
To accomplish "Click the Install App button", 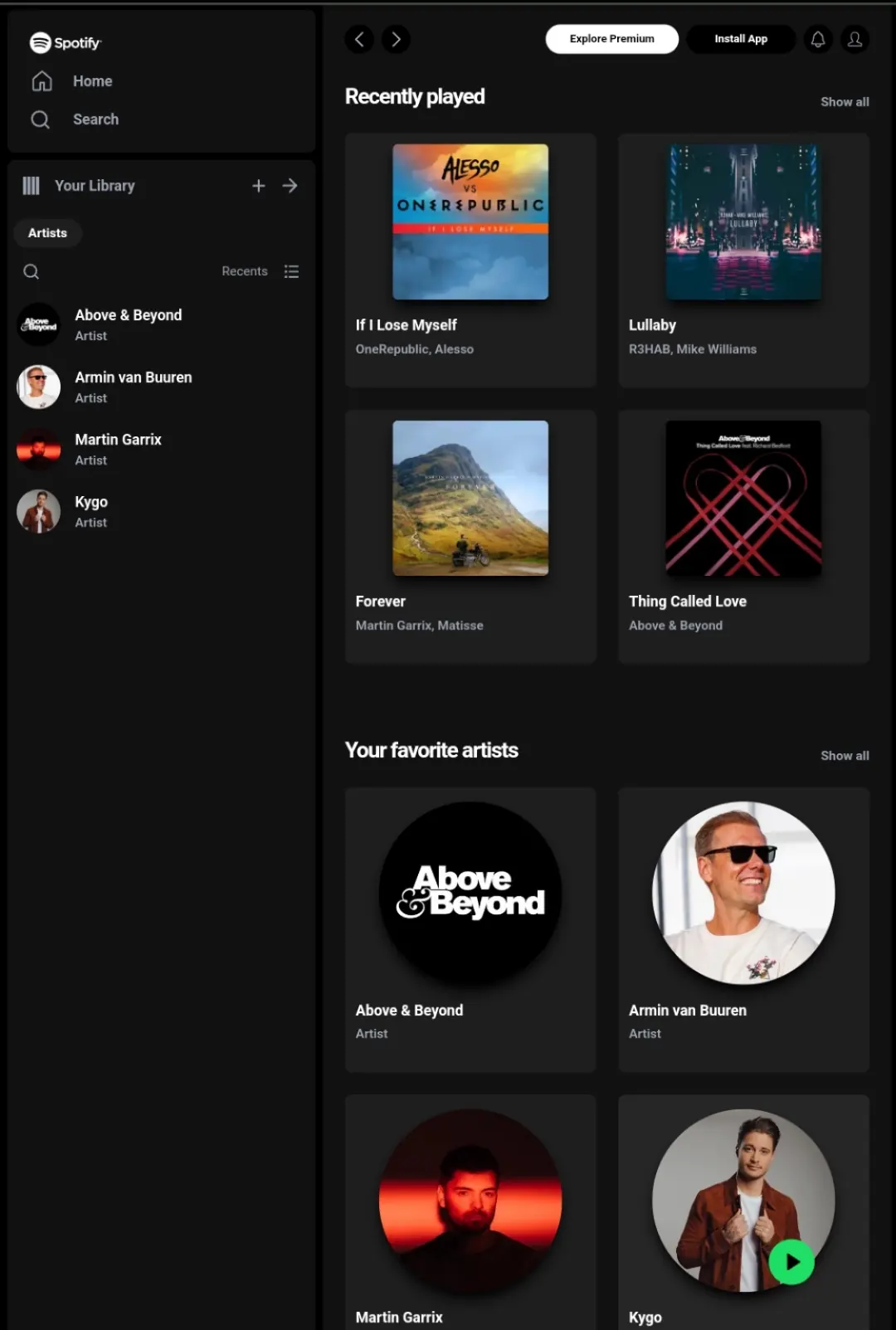I will [741, 39].
